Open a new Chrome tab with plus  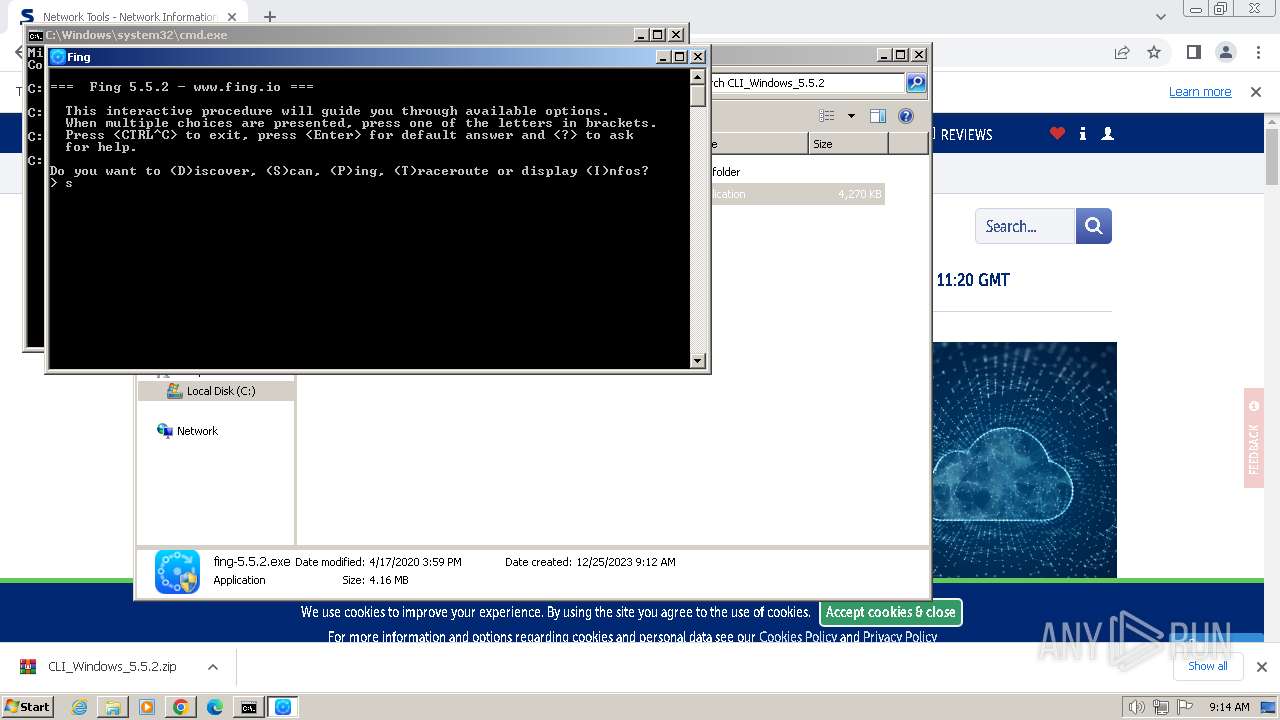point(269,17)
